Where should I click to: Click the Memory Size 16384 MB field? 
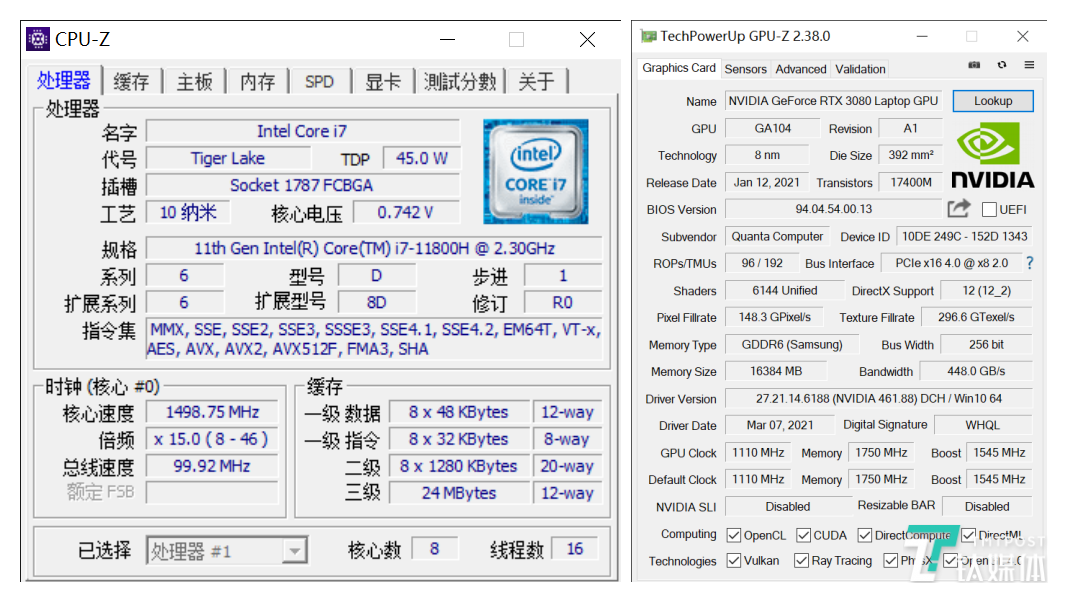click(776, 371)
